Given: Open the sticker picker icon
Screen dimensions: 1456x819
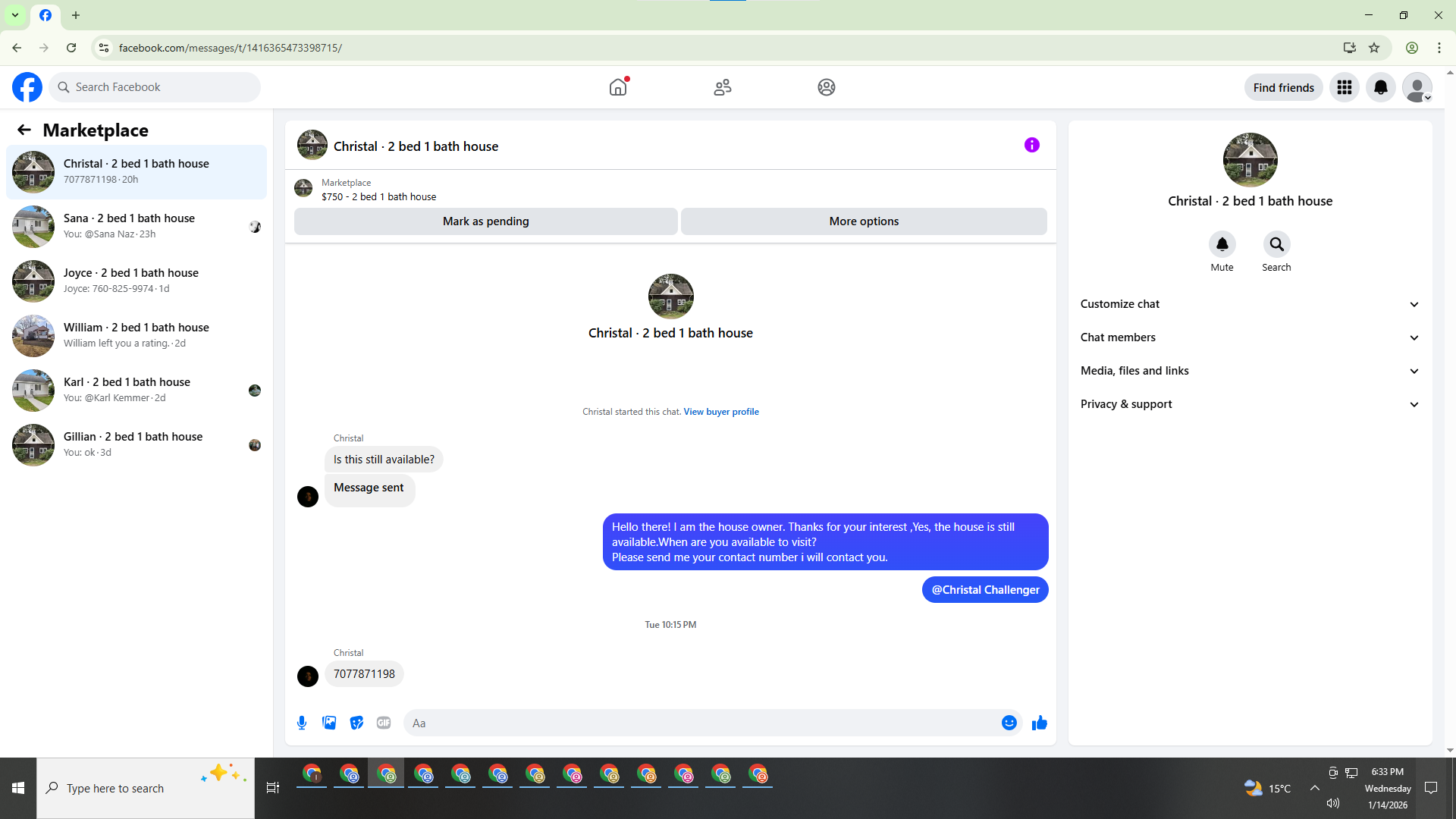Looking at the screenshot, I should click(356, 723).
